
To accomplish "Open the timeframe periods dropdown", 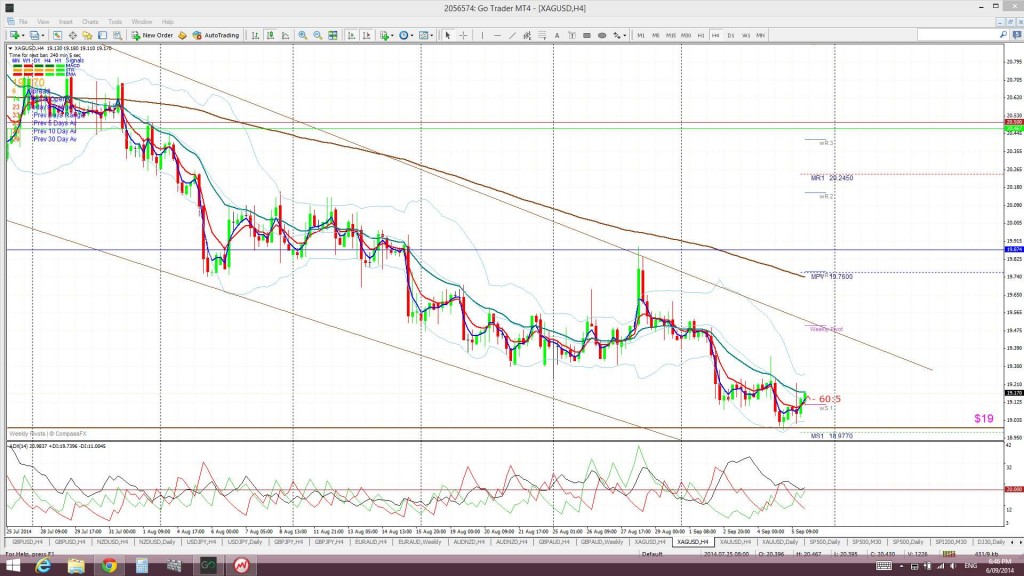I will tap(412, 35).
